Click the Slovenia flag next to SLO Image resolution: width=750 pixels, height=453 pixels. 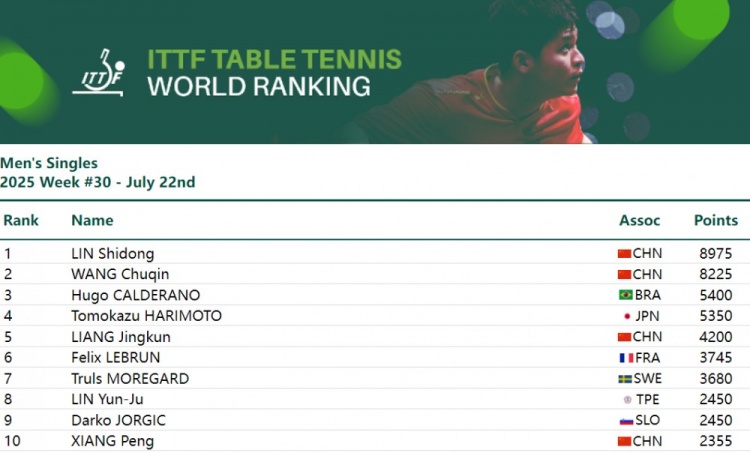click(626, 421)
